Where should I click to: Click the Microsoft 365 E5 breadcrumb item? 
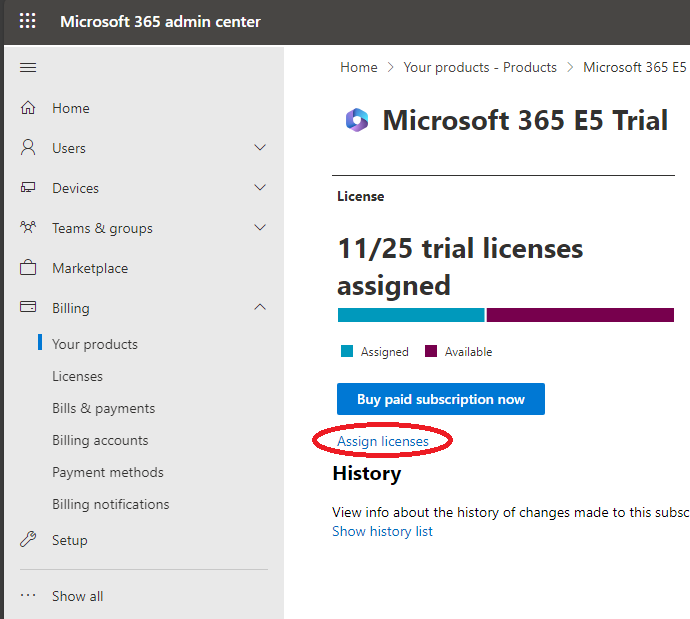click(635, 67)
